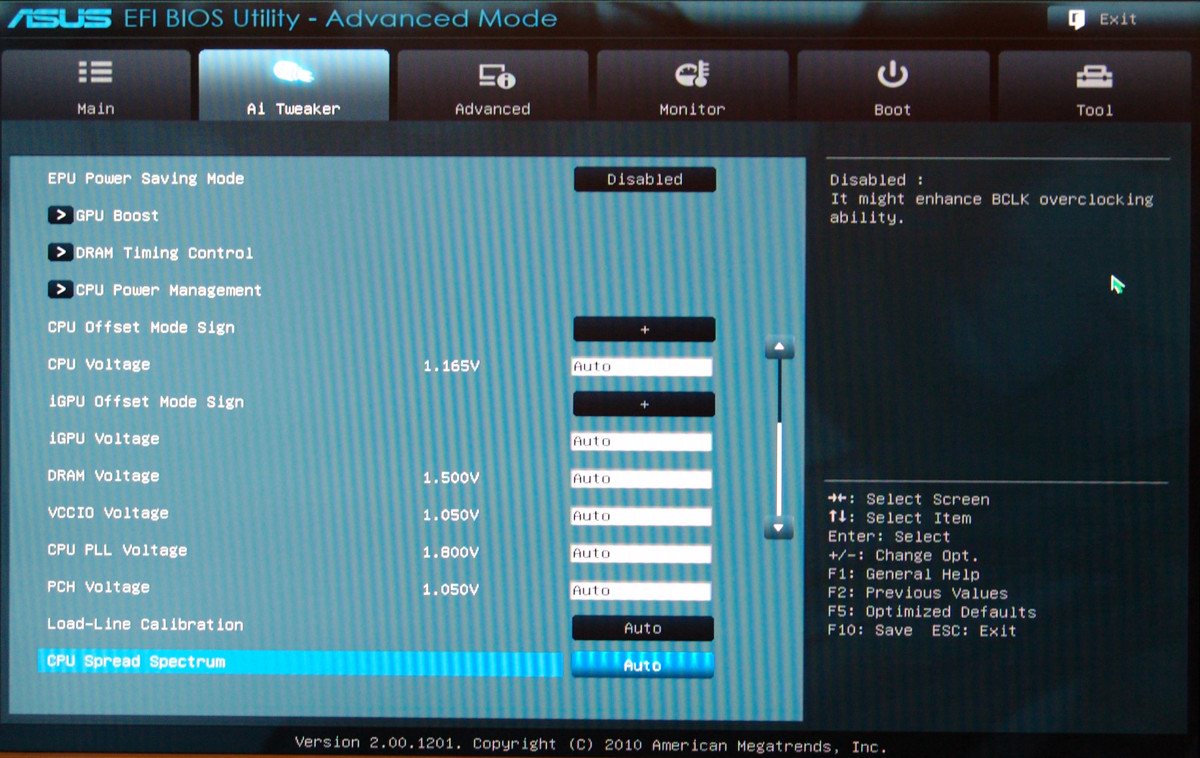Image resolution: width=1200 pixels, height=758 pixels.
Task: Click the PCH 1.050V reading
Action: click(x=451, y=590)
